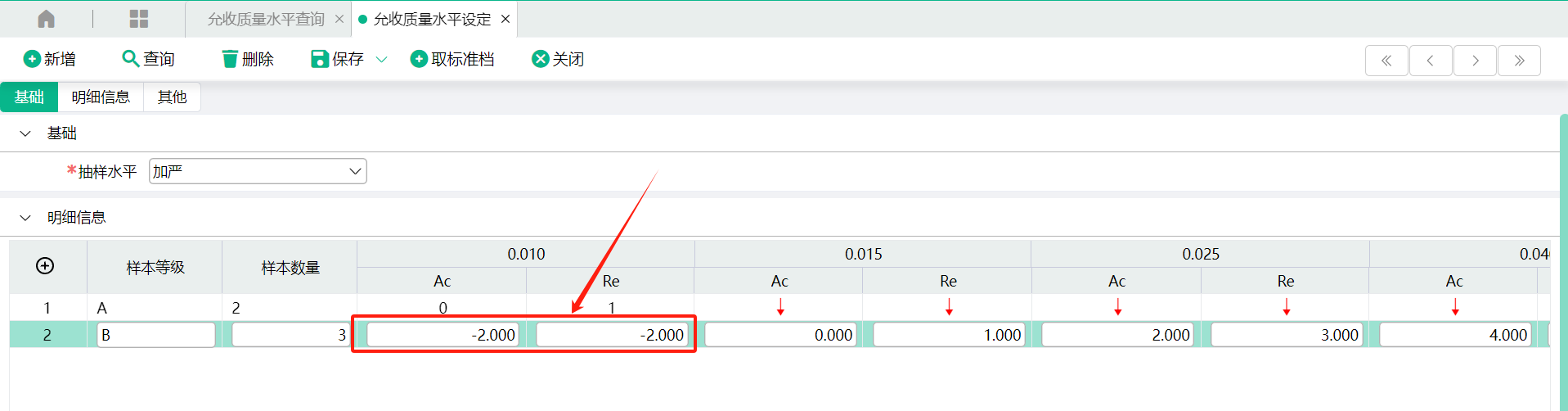
Task: Click the home icon
Action: click(x=47, y=19)
